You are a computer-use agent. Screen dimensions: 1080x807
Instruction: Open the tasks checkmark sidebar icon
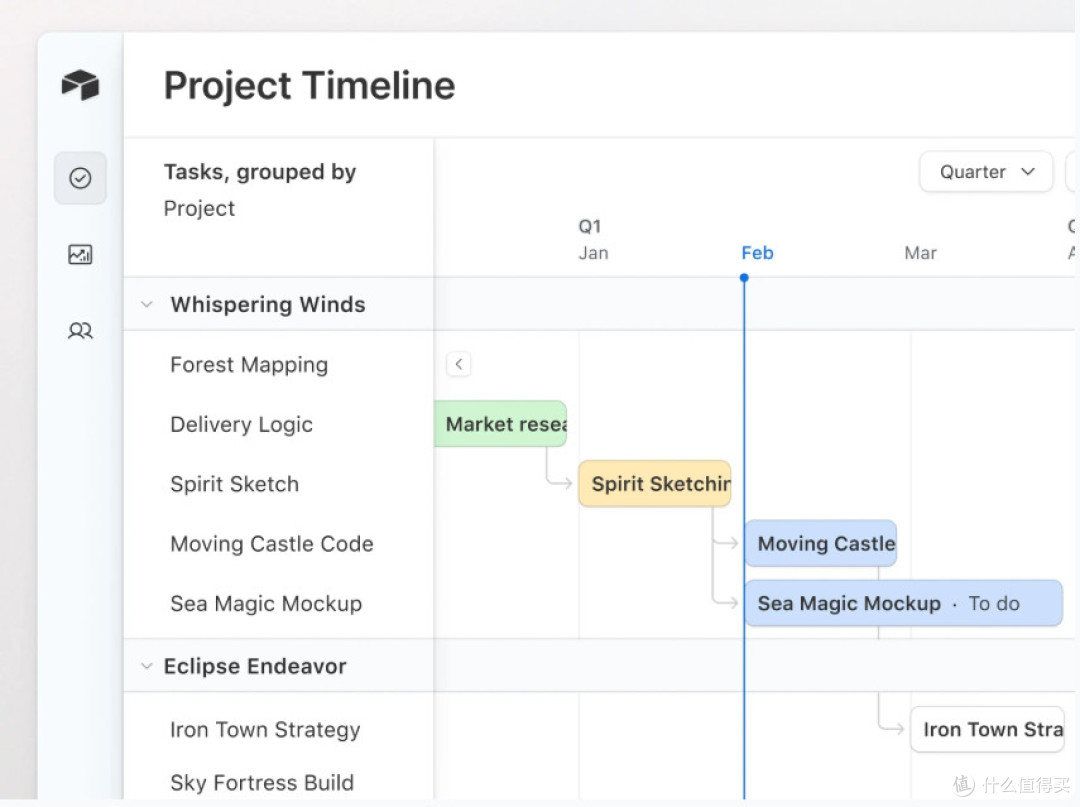pyautogui.click(x=81, y=178)
